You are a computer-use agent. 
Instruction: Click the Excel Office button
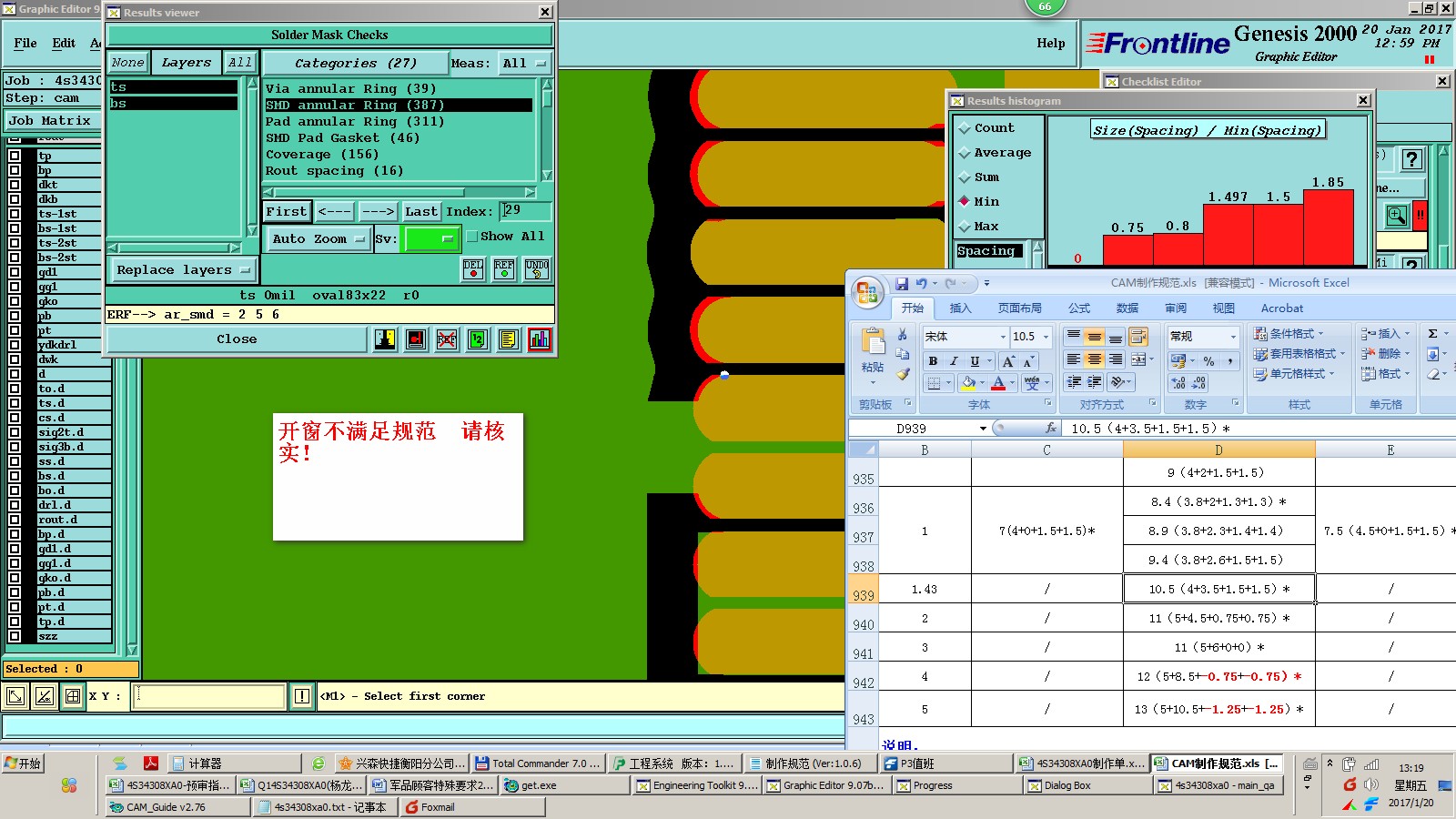tap(867, 293)
